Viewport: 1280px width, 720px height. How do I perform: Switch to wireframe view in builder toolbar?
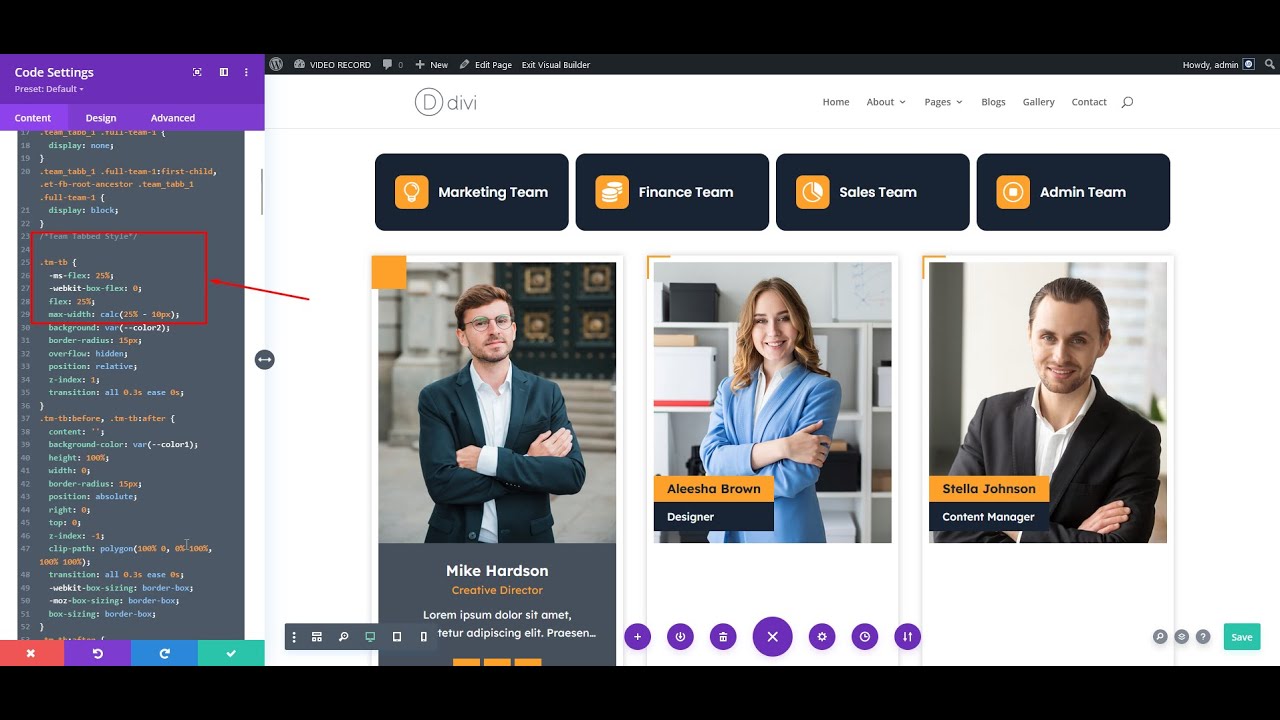coord(317,637)
